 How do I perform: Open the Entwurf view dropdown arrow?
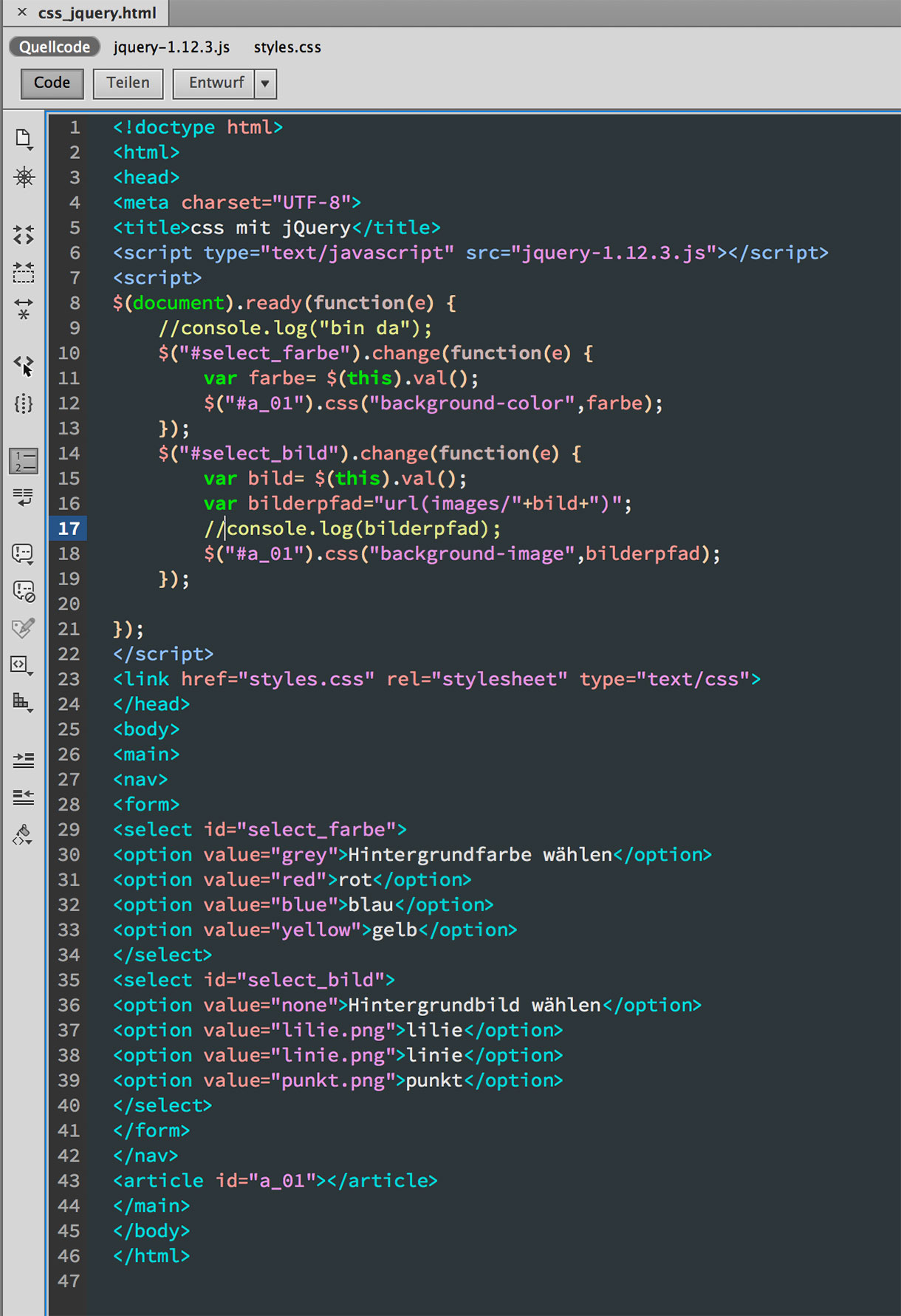pyautogui.click(x=265, y=83)
